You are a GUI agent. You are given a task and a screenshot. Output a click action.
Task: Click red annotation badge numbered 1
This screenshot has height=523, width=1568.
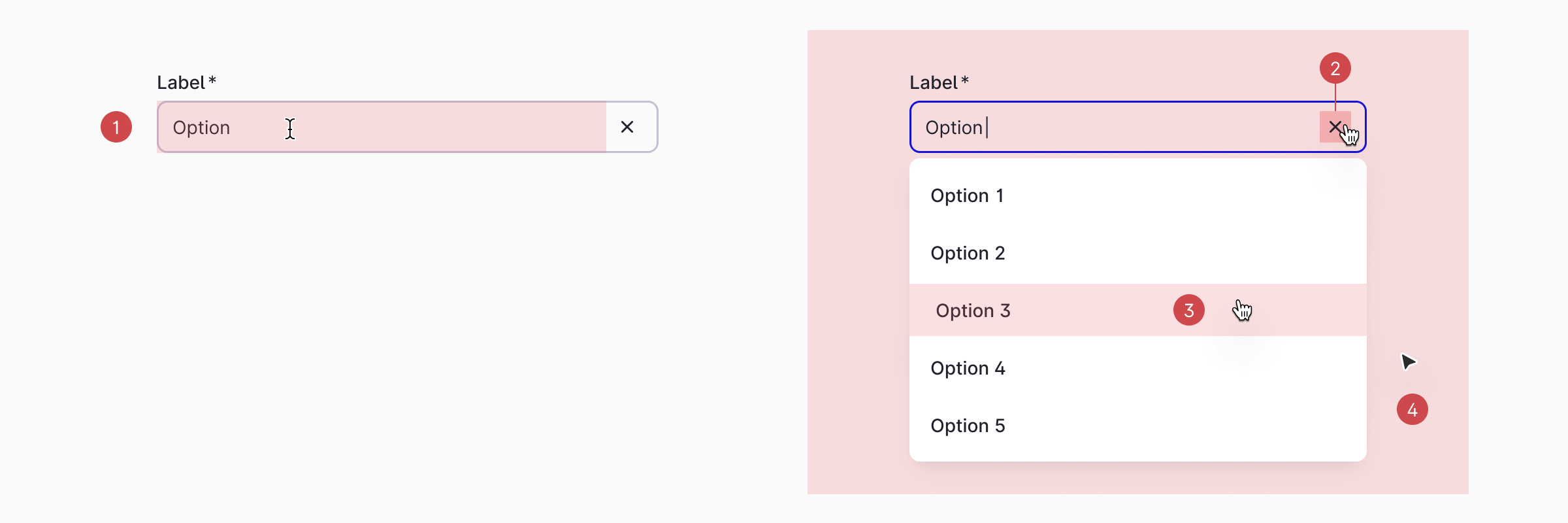point(116,127)
